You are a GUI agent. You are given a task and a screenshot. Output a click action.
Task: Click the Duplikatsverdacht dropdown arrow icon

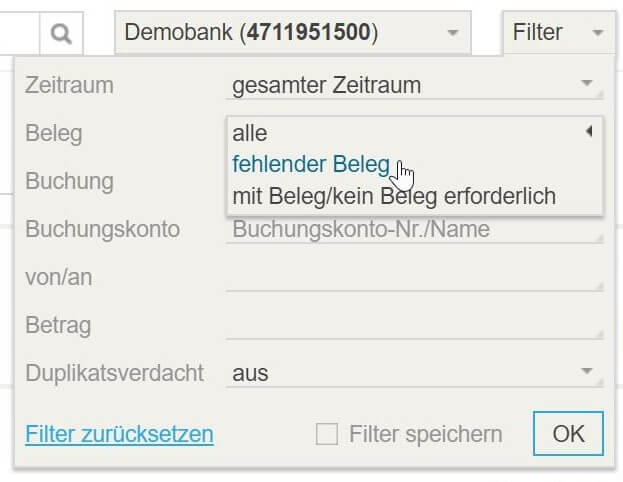(587, 371)
